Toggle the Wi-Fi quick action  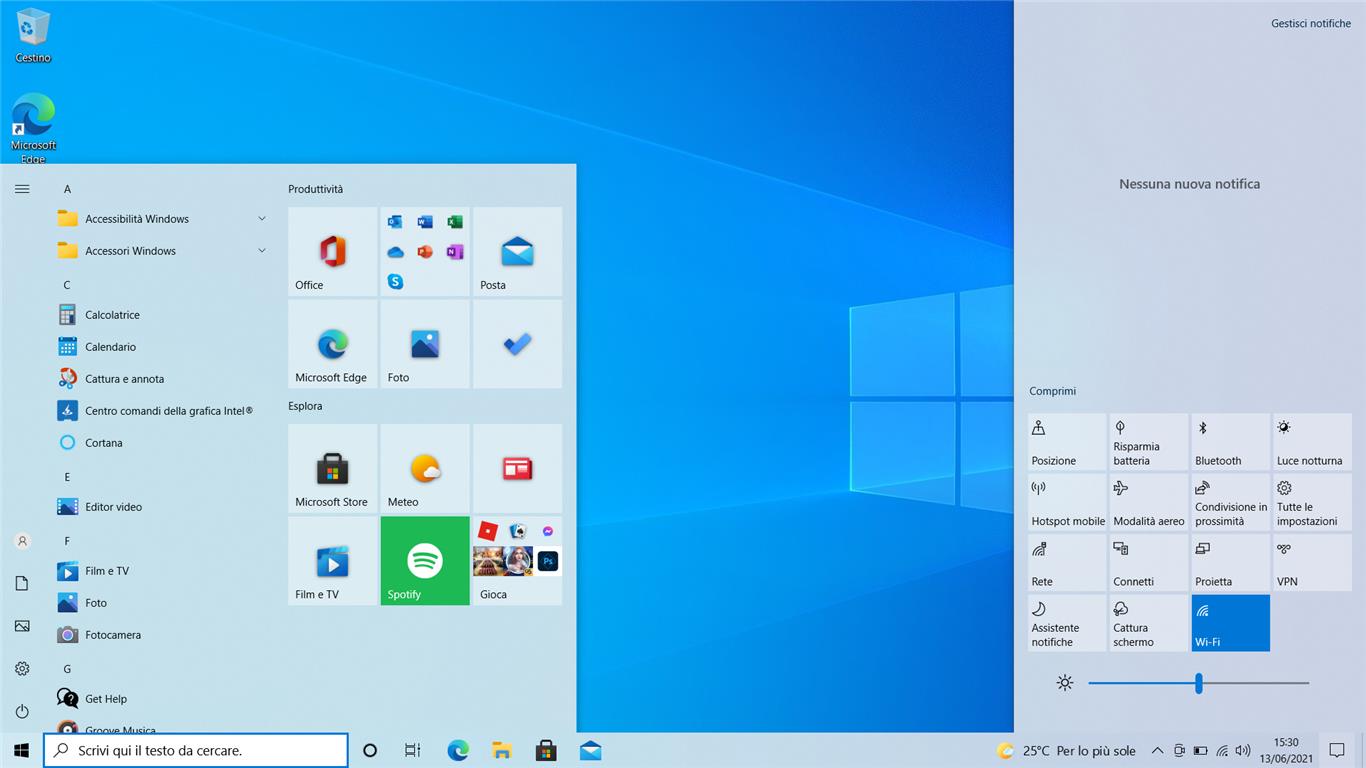(x=1230, y=623)
